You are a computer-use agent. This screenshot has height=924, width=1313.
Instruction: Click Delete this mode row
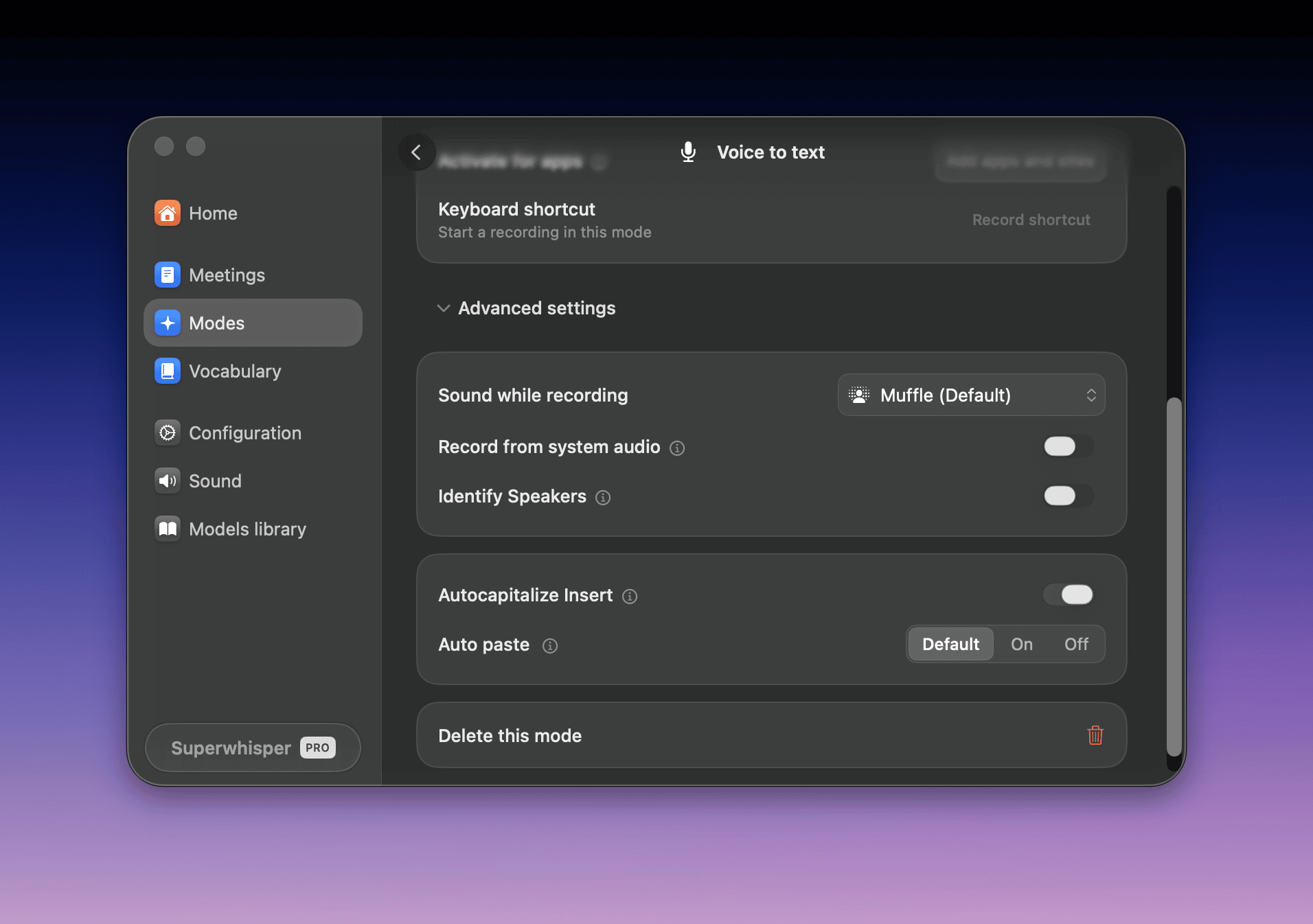pos(771,735)
